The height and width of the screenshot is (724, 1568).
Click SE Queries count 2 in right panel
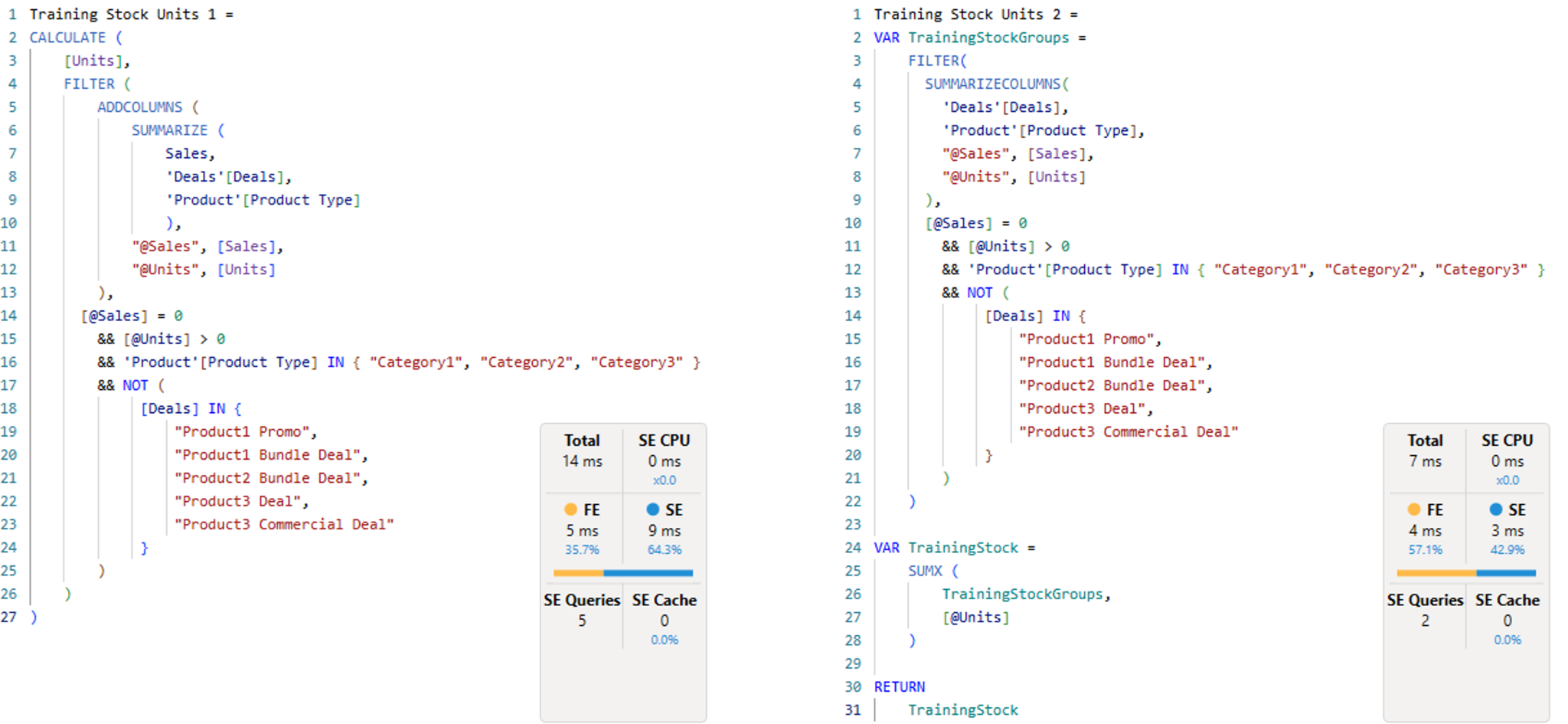1425,621
